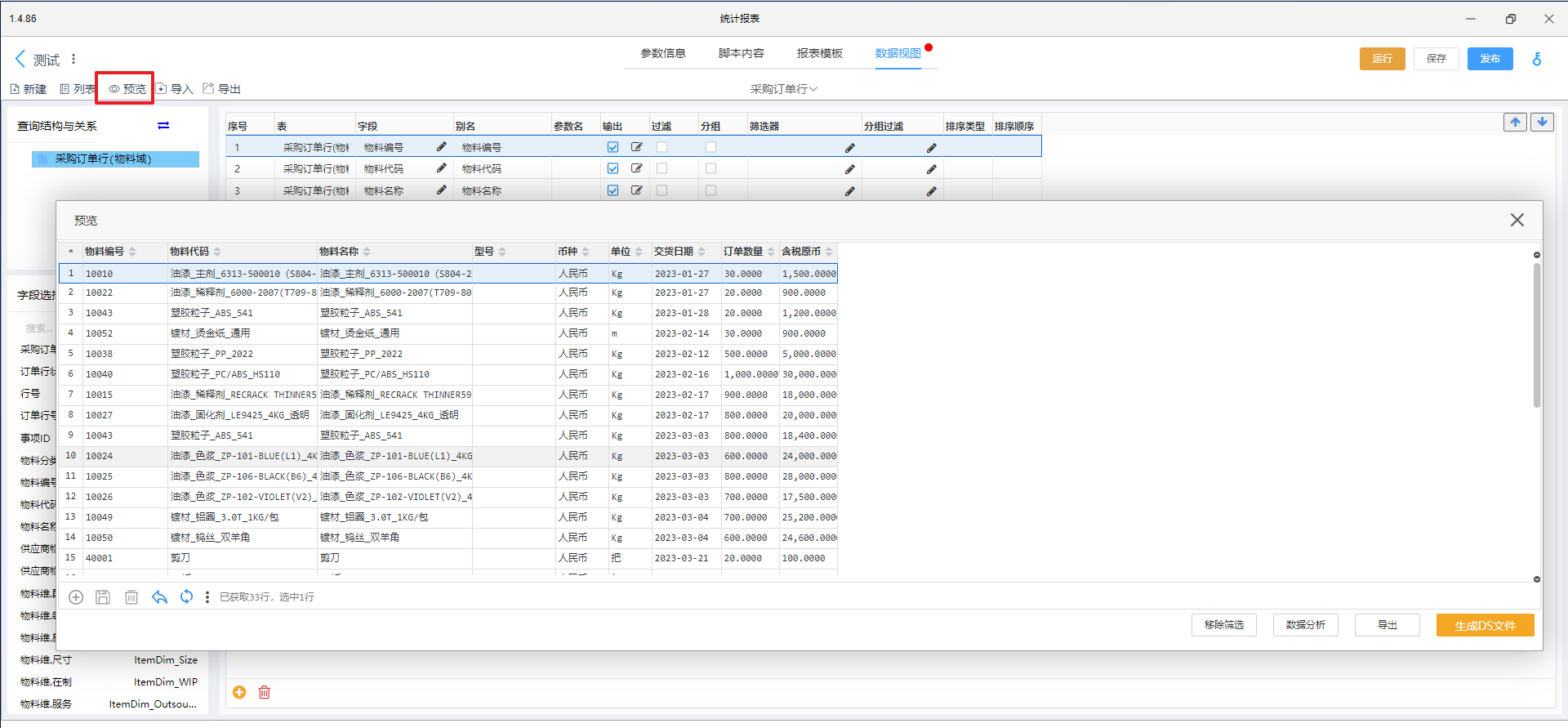Sort the preview by 币种 column arrows
Screen dimensions: 1568x728
click(x=586, y=252)
